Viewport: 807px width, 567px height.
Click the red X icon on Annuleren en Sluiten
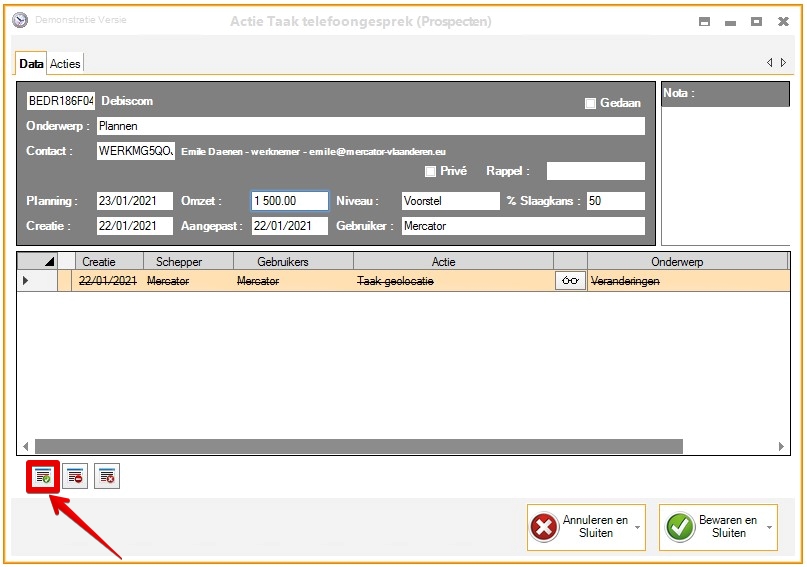(544, 527)
